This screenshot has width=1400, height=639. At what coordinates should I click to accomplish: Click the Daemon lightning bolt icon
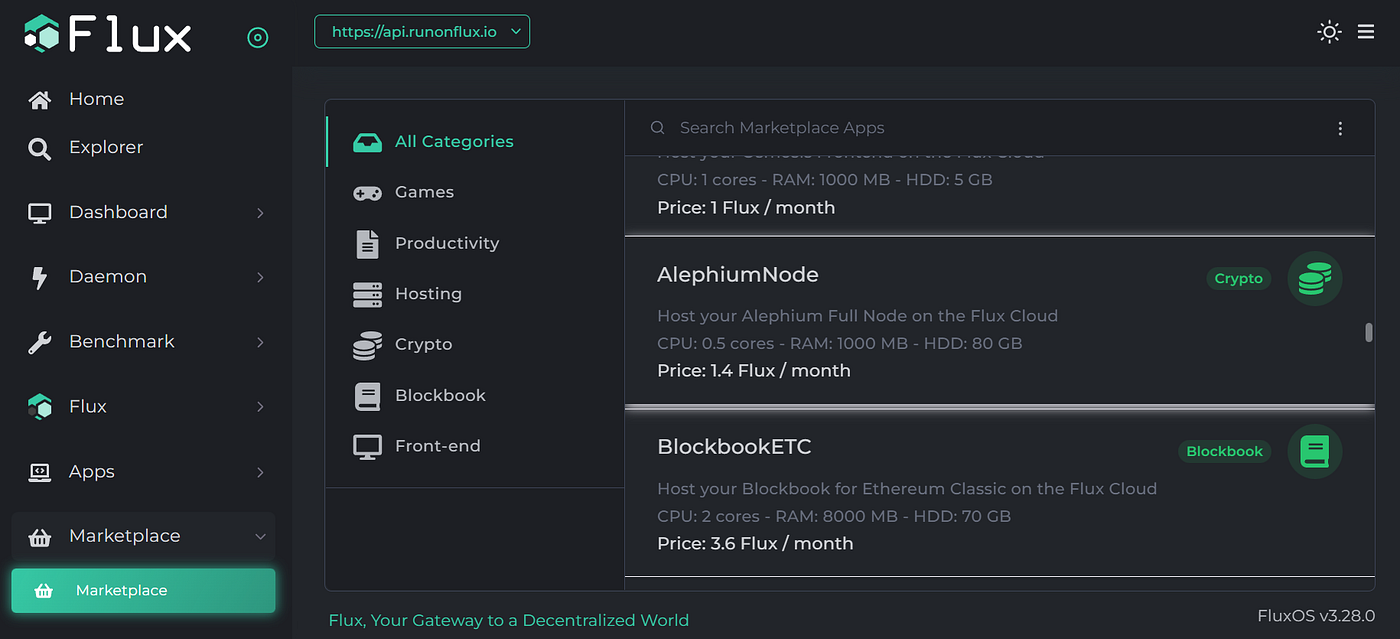pos(40,278)
